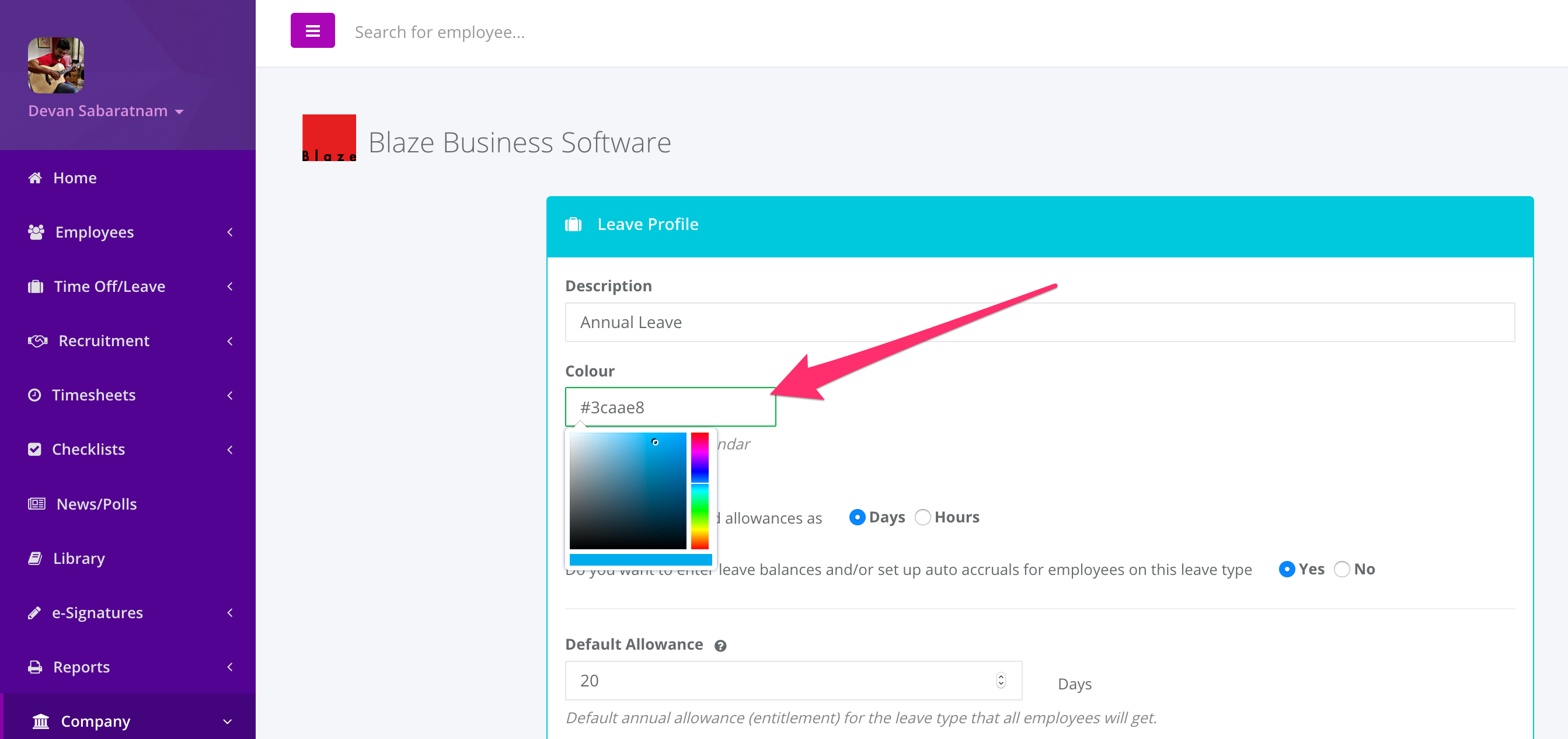The image size is (1568, 739).
Task: Open the Devan Sabaratnam user dropdown
Action: coord(105,111)
